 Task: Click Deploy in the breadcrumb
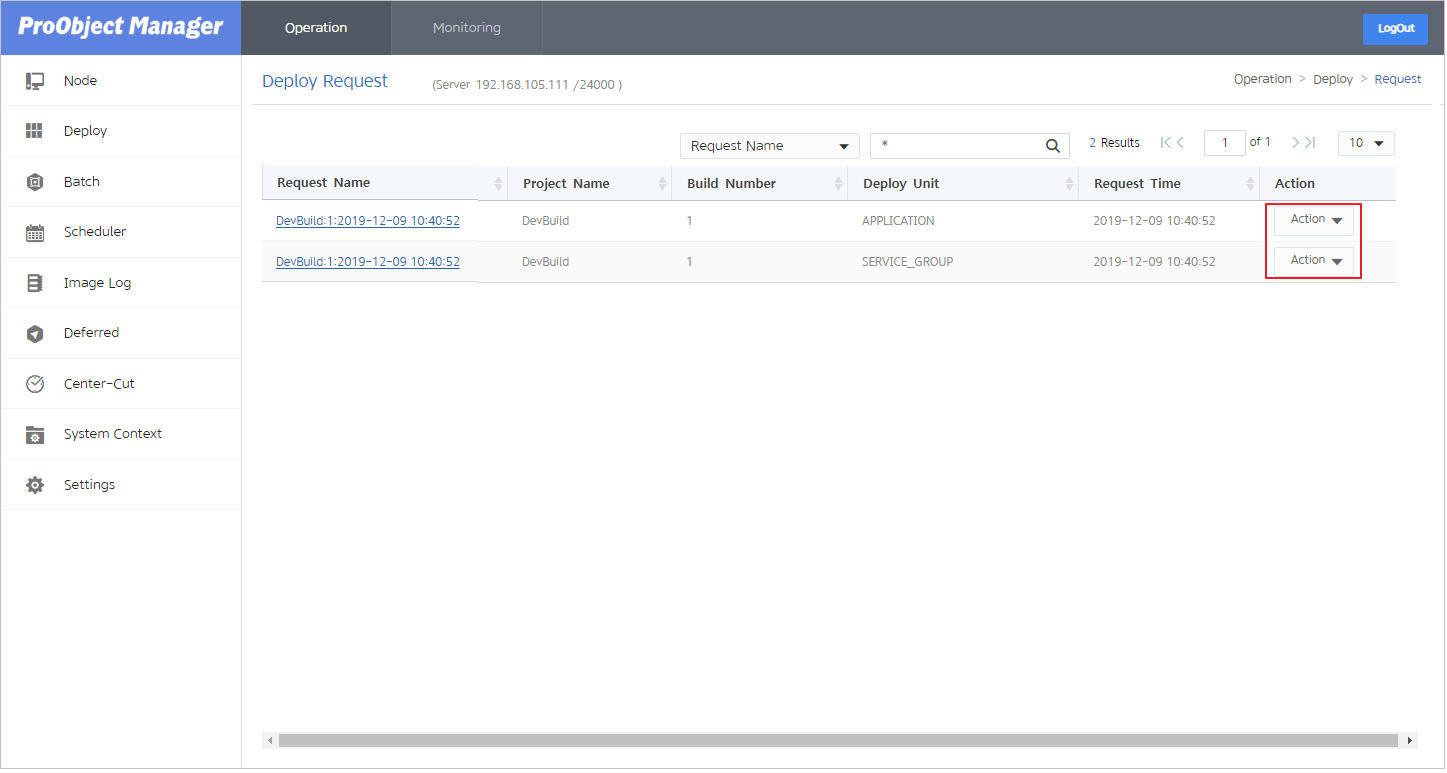[x=1333, y=79]
